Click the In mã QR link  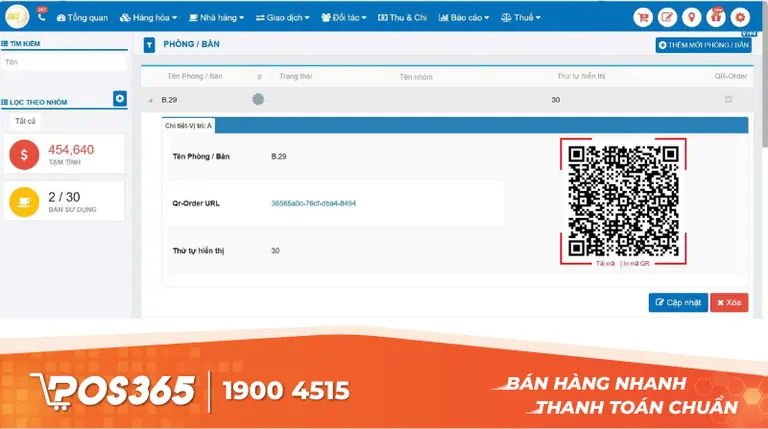(636, 263)
